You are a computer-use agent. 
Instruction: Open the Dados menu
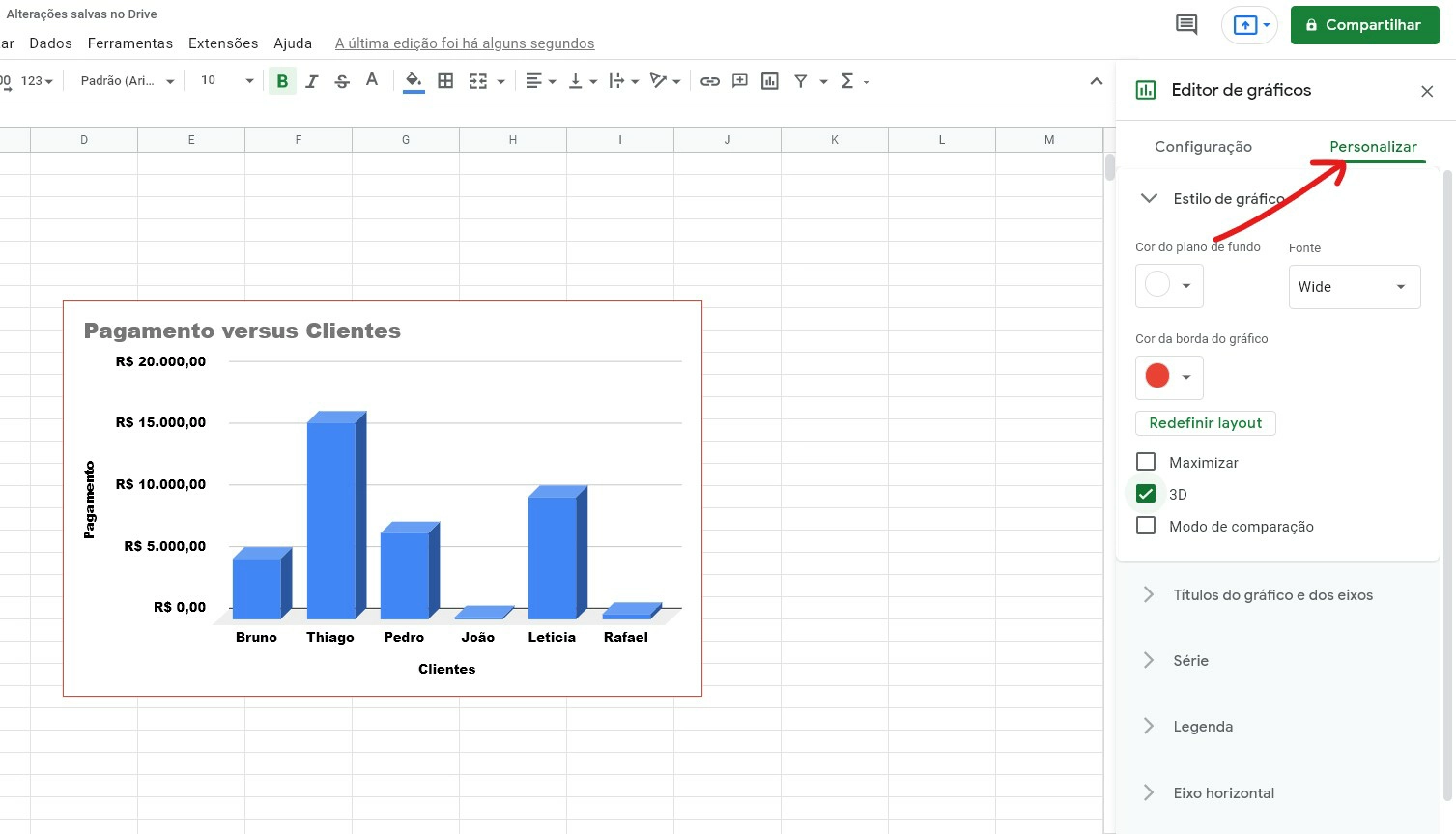[x=50, y=43]
